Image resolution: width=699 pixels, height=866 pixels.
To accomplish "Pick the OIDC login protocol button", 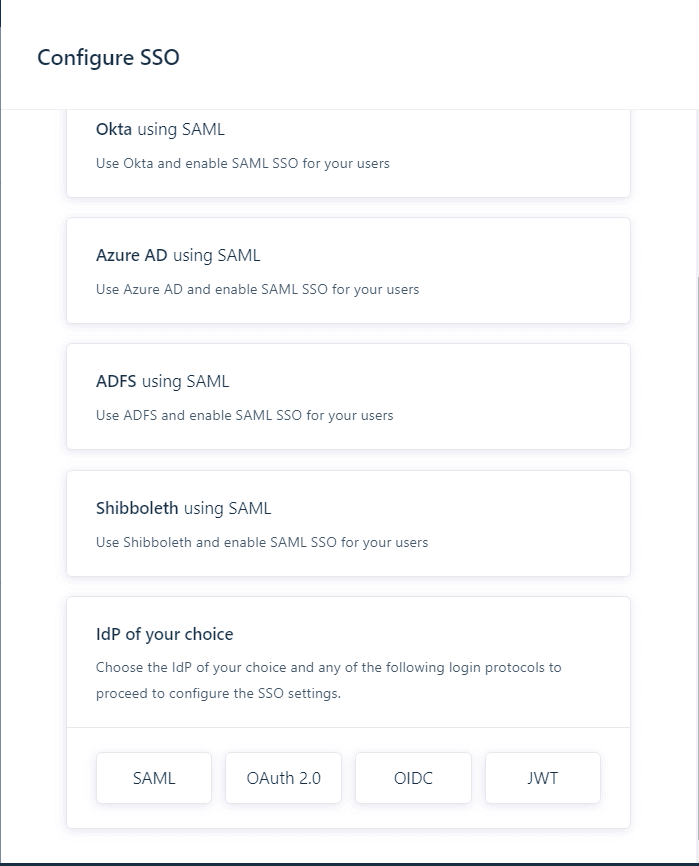I will coord(413,778).
